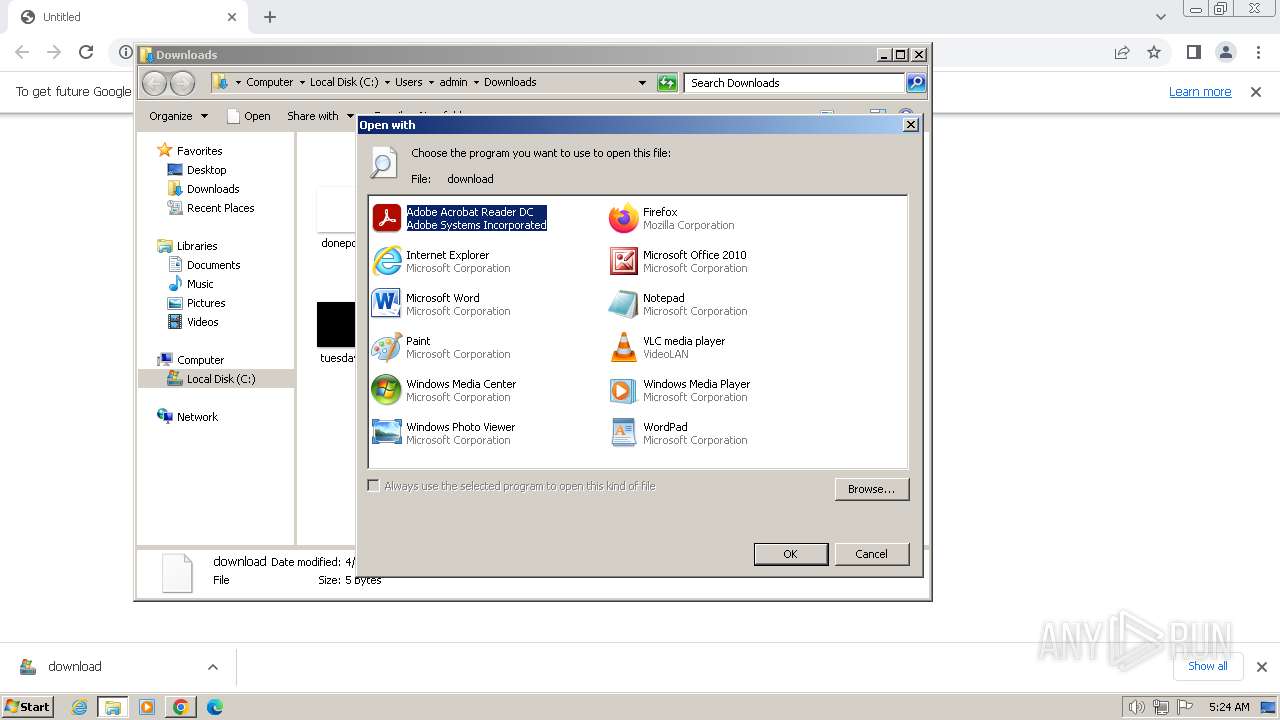
Task: Click the Open toolbar button in Explorer
Action: (x=249, y=116)
